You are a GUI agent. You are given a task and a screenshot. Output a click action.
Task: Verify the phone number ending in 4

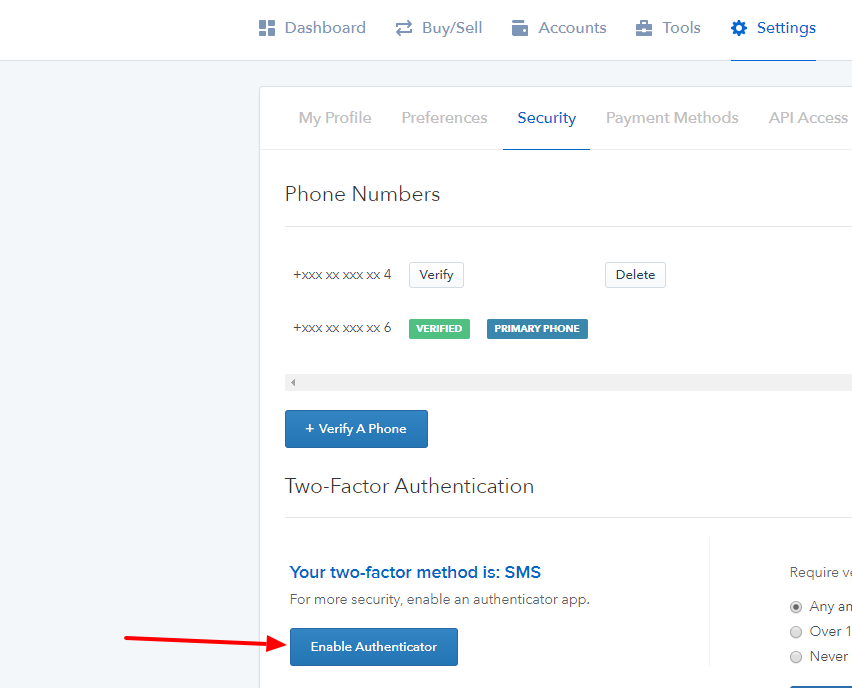(436, 274)
